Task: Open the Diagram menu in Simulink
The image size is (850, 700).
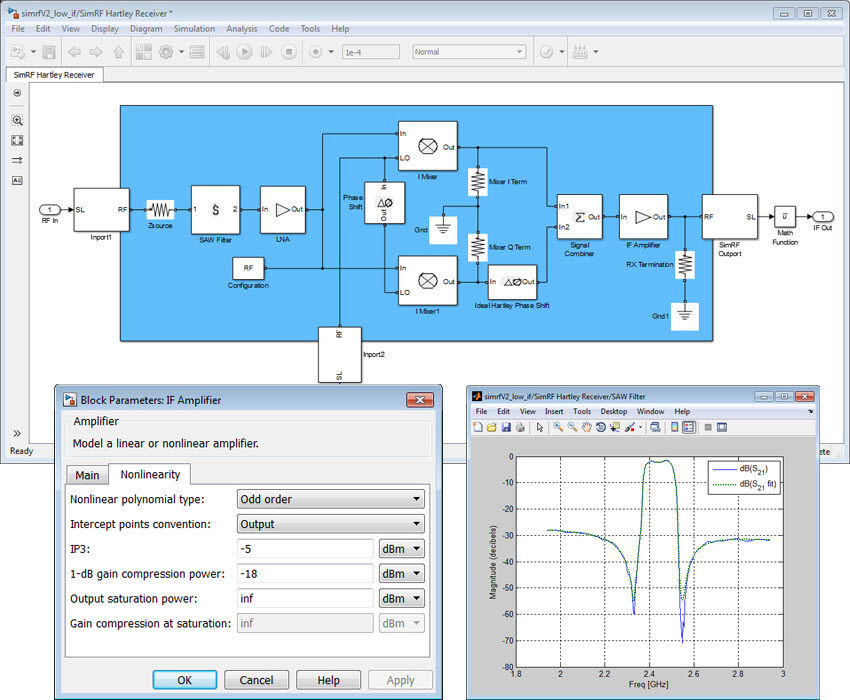Action: [146, 29]
